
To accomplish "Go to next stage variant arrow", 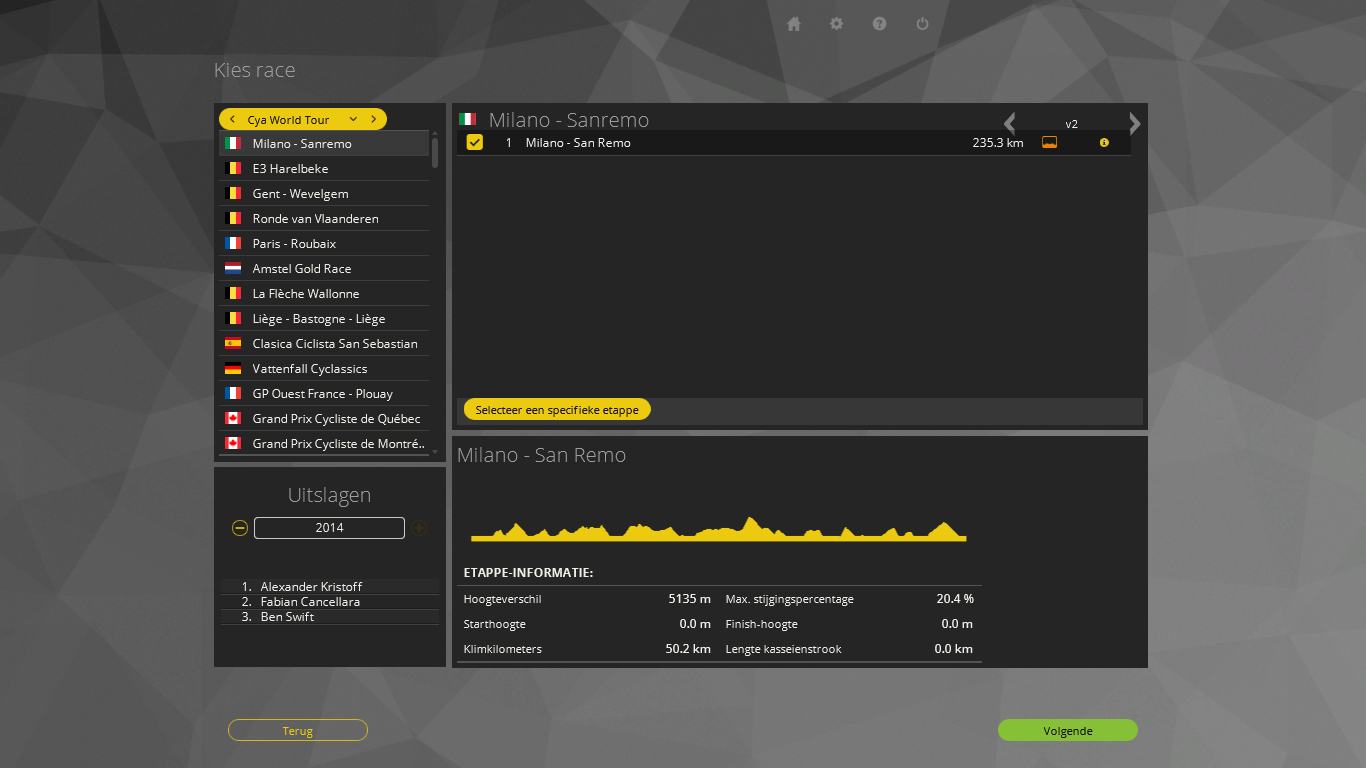I will (x=1134, y=123).
